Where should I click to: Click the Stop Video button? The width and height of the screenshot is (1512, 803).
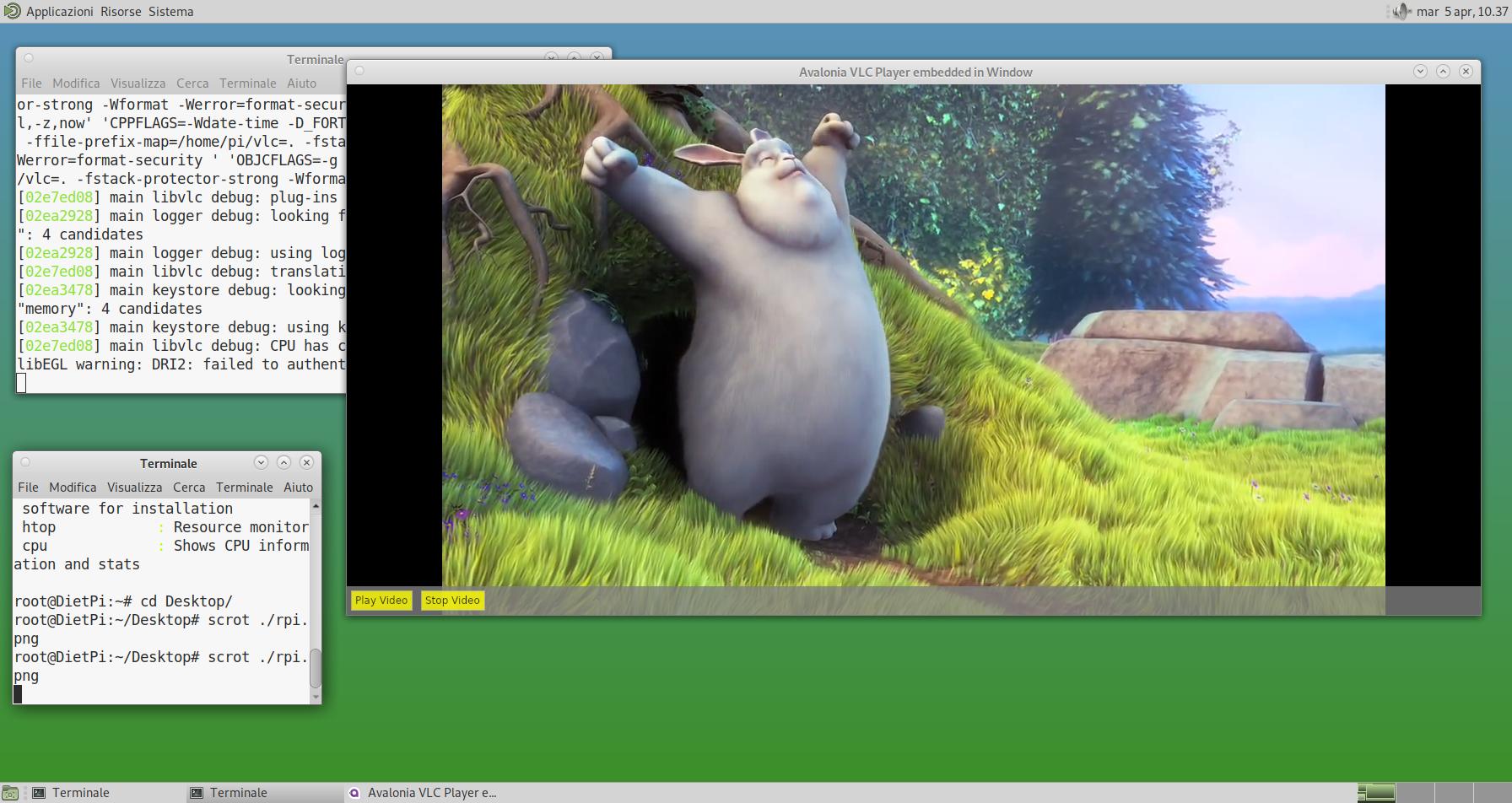(452, 601)
